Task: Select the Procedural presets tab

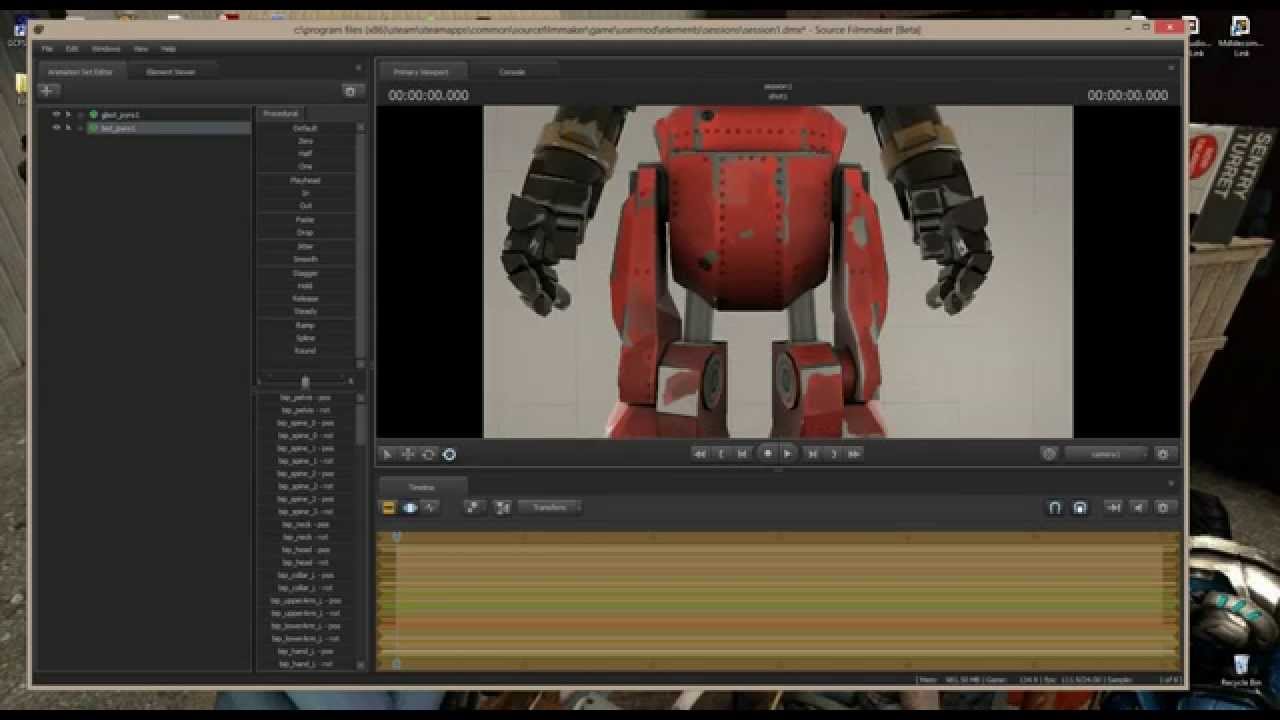Action: 280,114
